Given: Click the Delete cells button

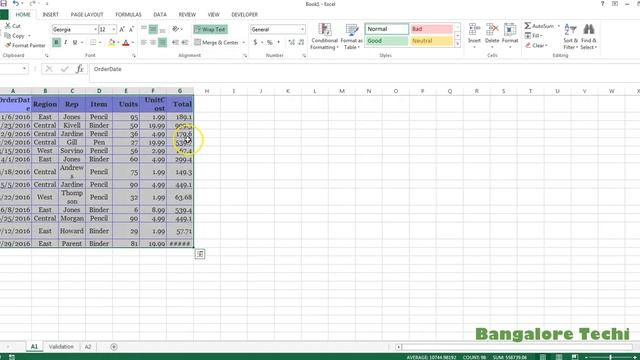Looking at the screenshot, I should (x=492, y=36).
